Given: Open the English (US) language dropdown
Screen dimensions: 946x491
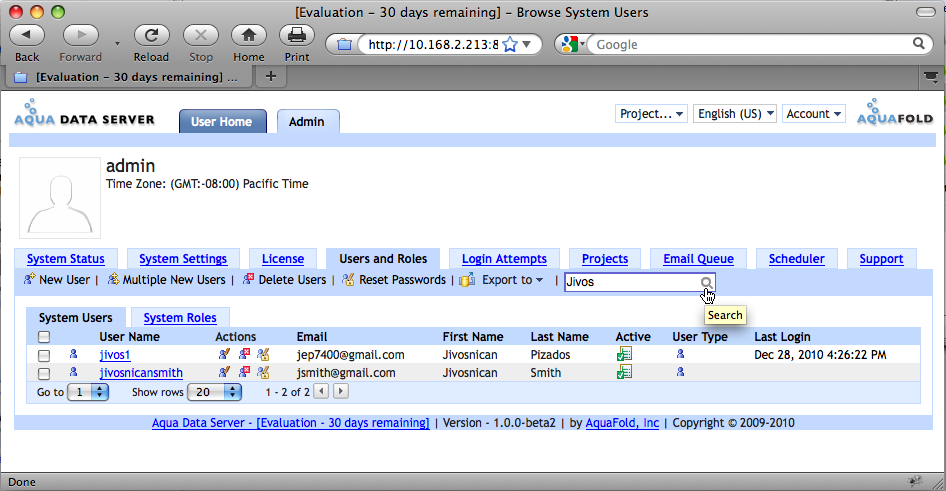Looking at the screenshot, I should point(734,114).
